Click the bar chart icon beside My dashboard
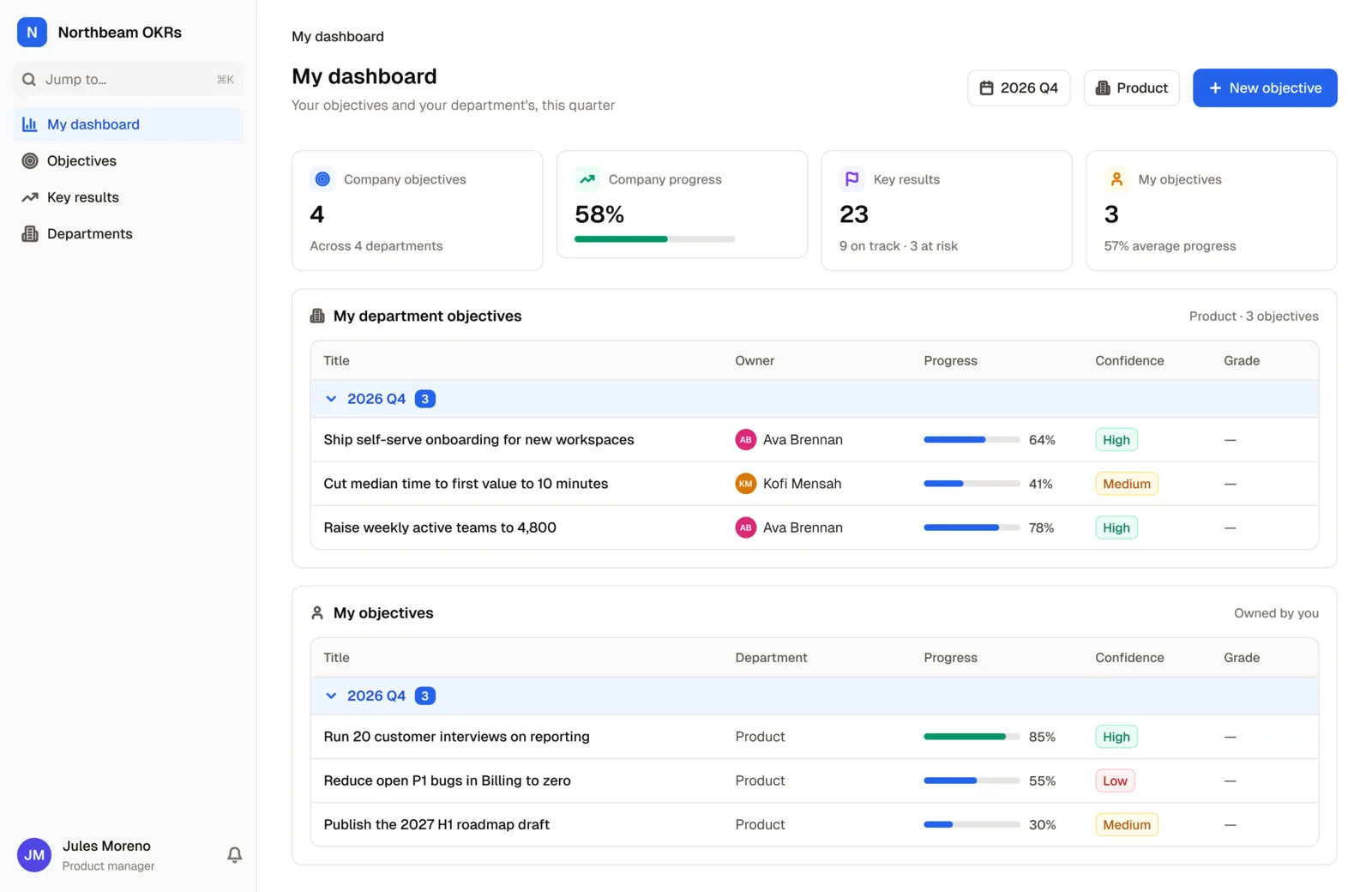Viewport: 1372px width, 892px height. click(x=30, y=124)
